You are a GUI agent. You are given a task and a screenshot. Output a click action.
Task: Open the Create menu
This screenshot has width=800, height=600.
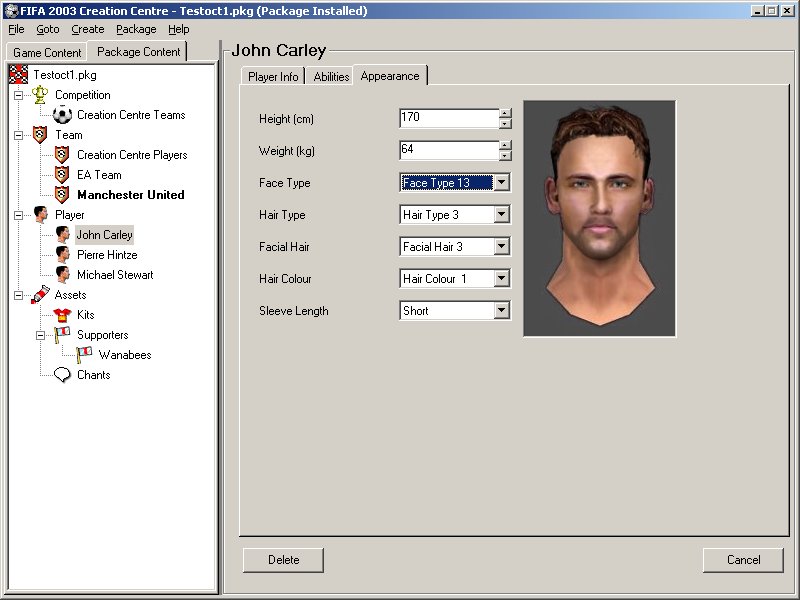(x=88, y=30)
